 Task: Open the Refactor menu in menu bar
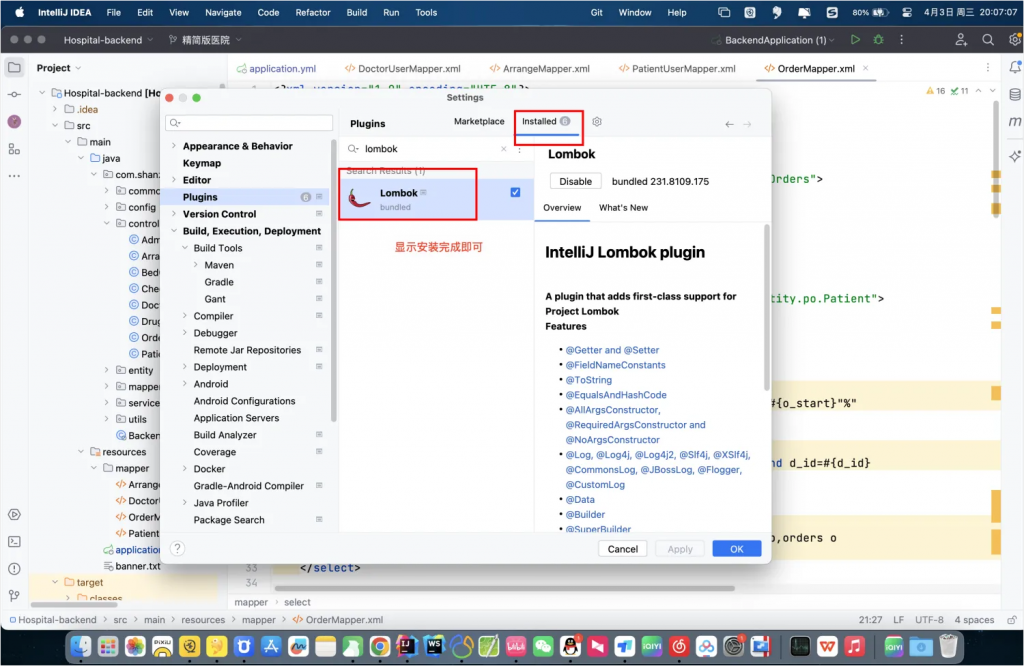click(x=313, y=13)
